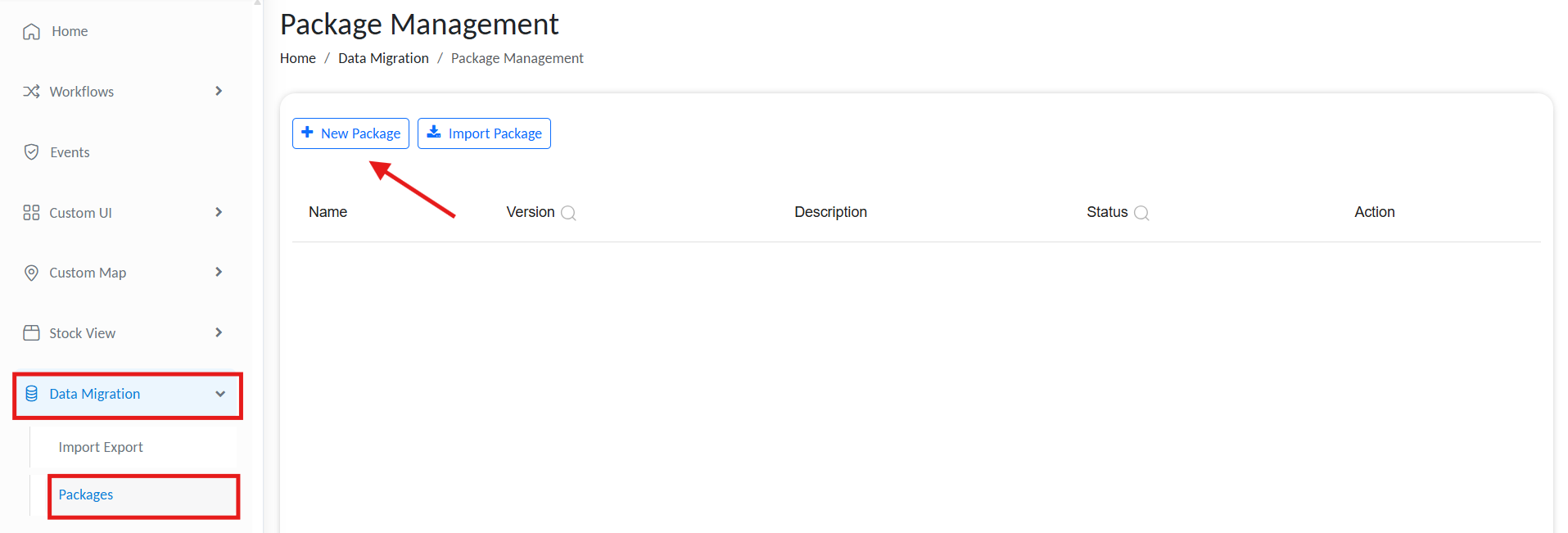Expand the Workflows menu chevron
The width and height of the screenshot is (1568, 533).
(219, 91)
